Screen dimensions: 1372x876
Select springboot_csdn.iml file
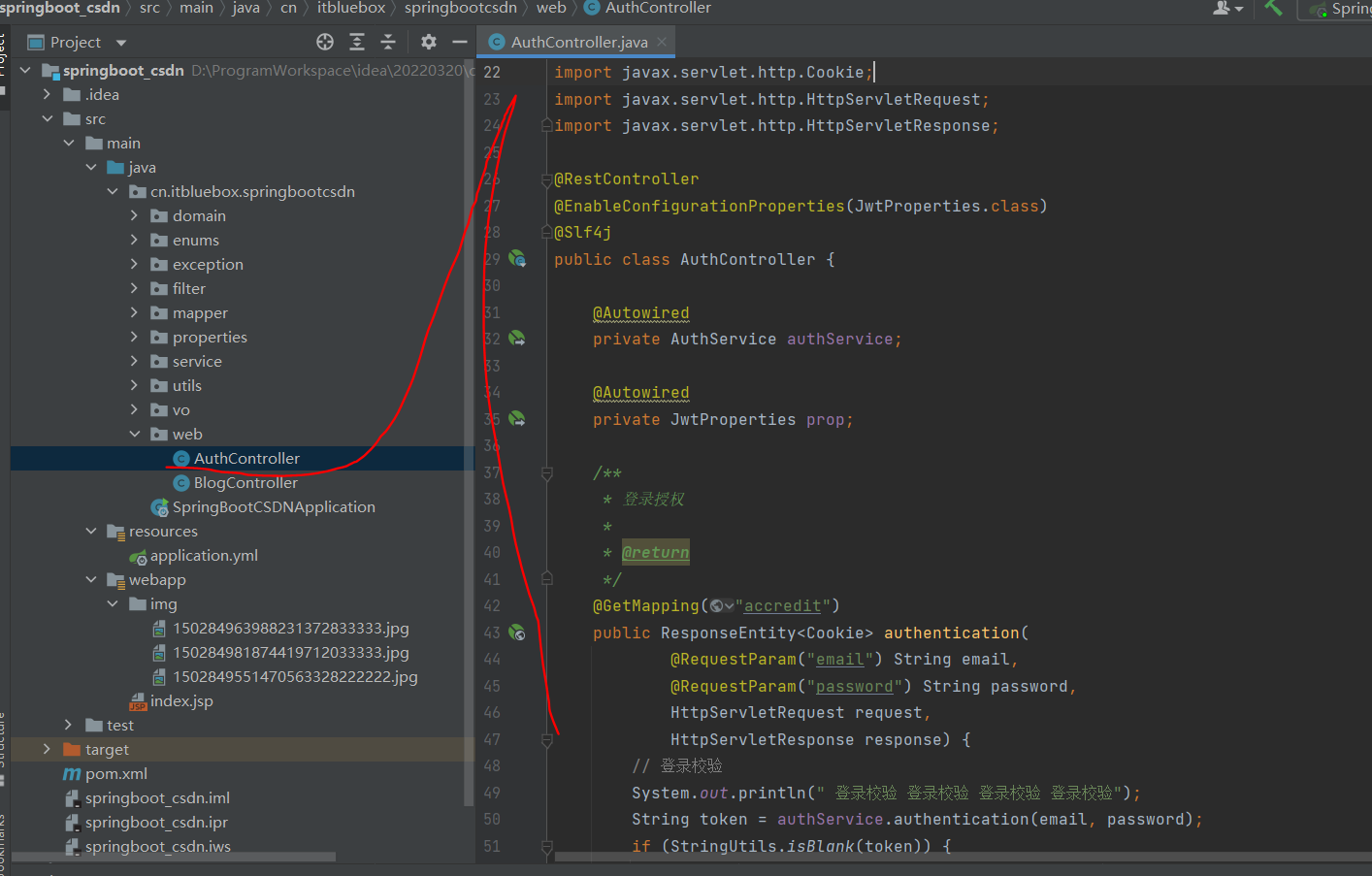[157, 797]
